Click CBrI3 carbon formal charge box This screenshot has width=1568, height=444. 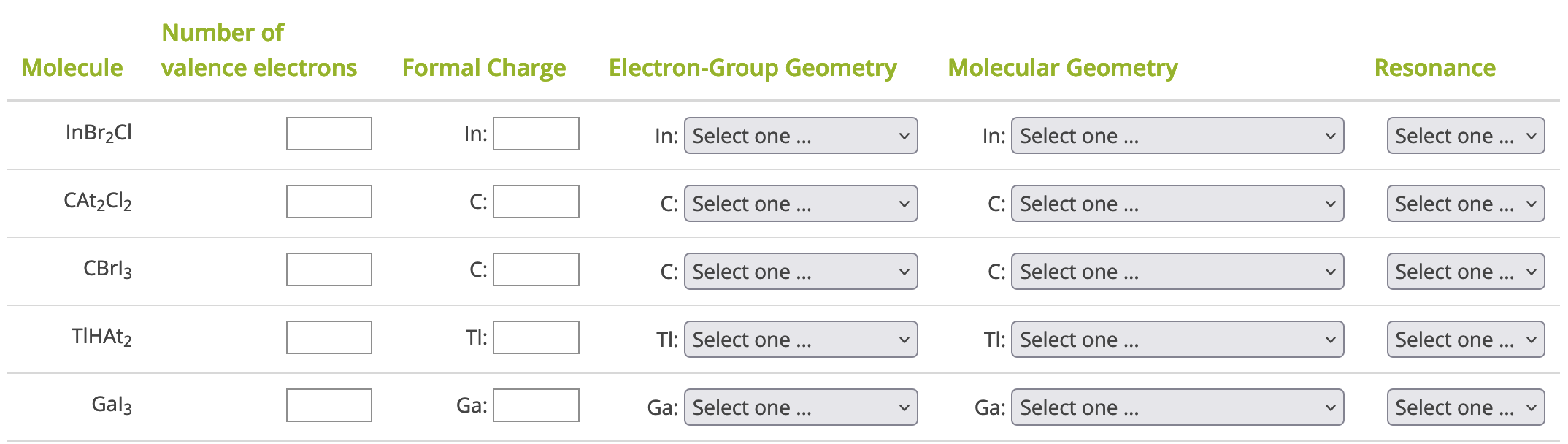[536, 269]
